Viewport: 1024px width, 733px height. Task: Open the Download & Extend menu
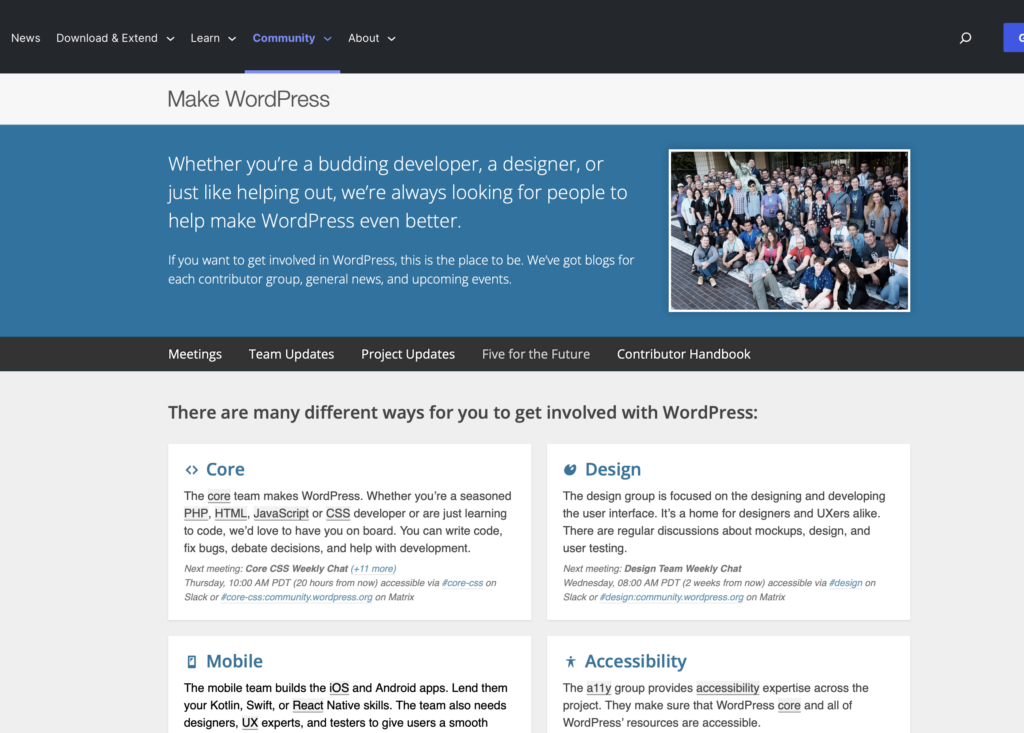click(106, 38)
